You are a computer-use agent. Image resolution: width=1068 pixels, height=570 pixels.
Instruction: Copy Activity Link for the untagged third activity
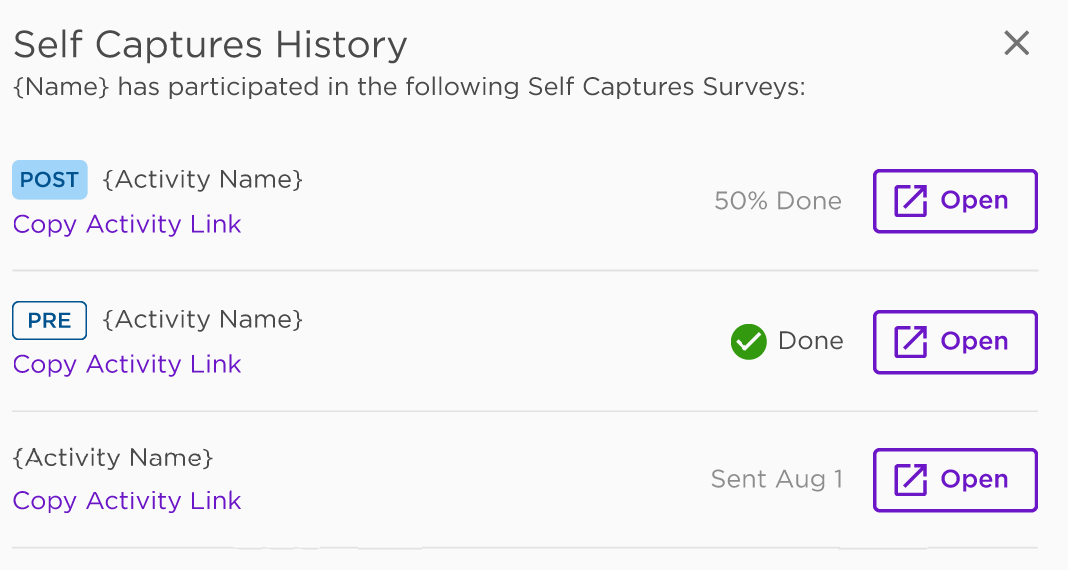tap(127, 501)
